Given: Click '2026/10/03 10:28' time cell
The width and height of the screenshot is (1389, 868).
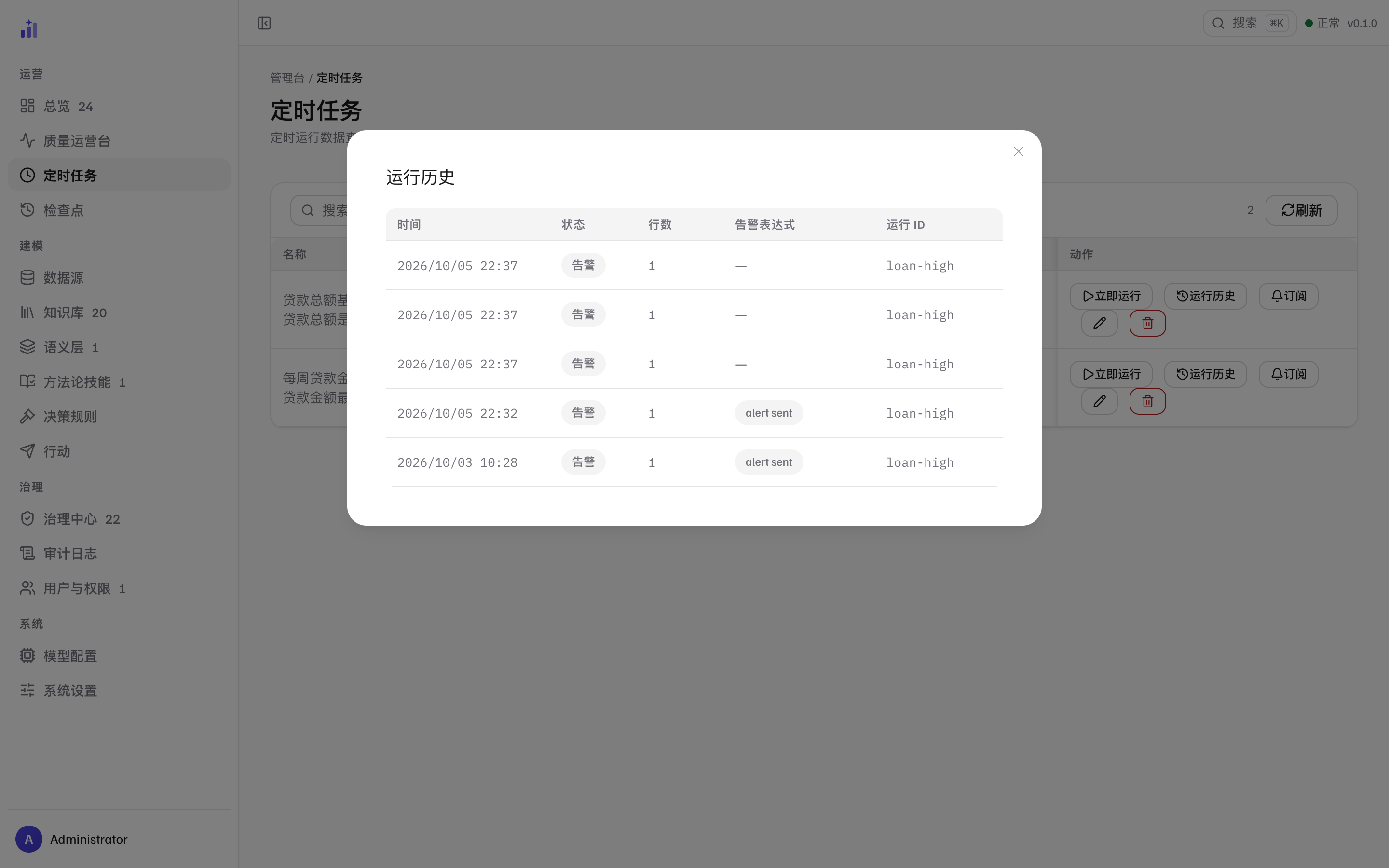Looking at the screenshot, I should (x=457, y=463).
